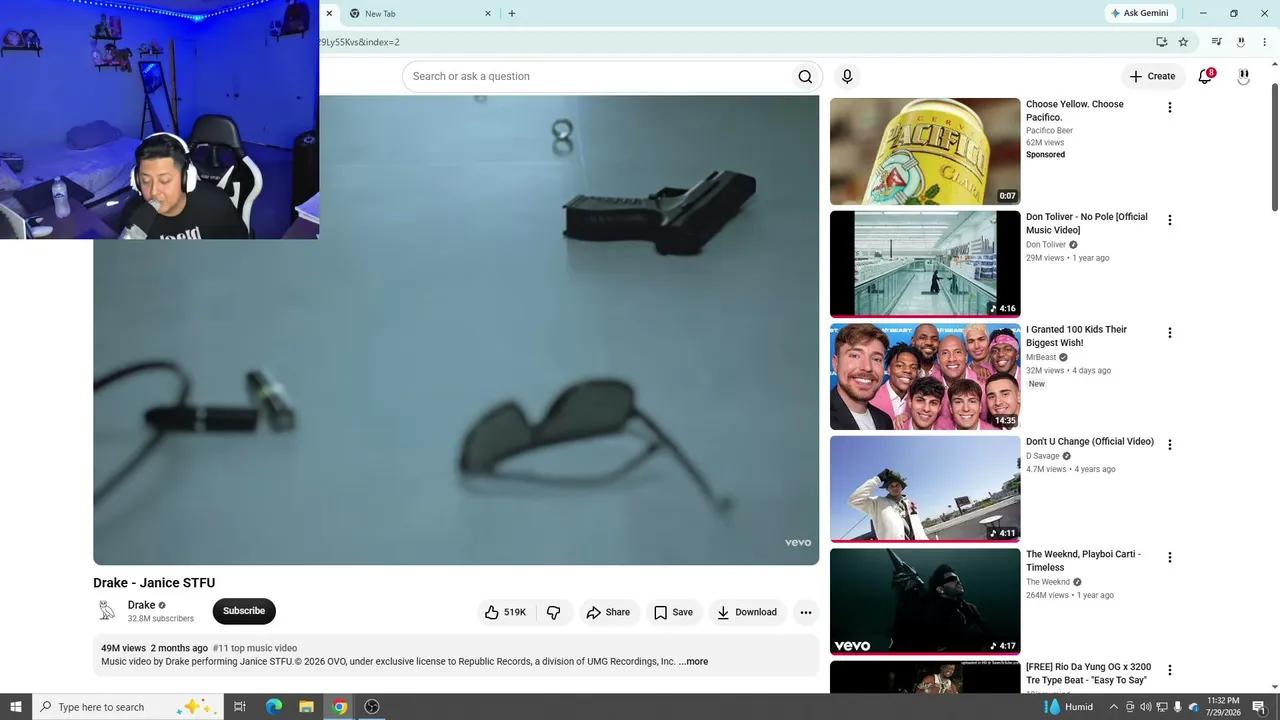Open a new browser tab with plus
This screenshot has width=1280, height=720.
tap(512, 14)
